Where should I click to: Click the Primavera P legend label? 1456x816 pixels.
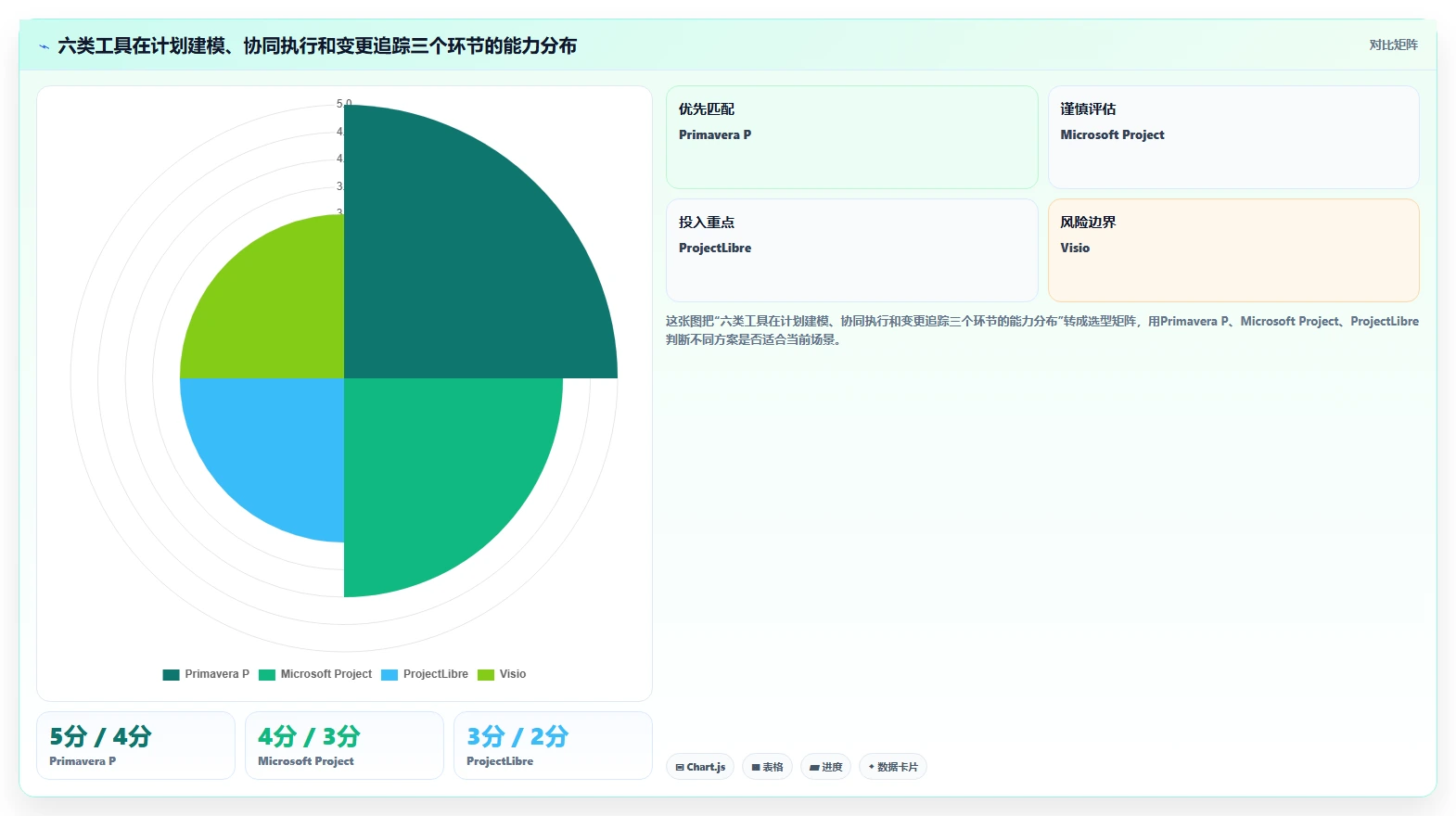point(217,674)
